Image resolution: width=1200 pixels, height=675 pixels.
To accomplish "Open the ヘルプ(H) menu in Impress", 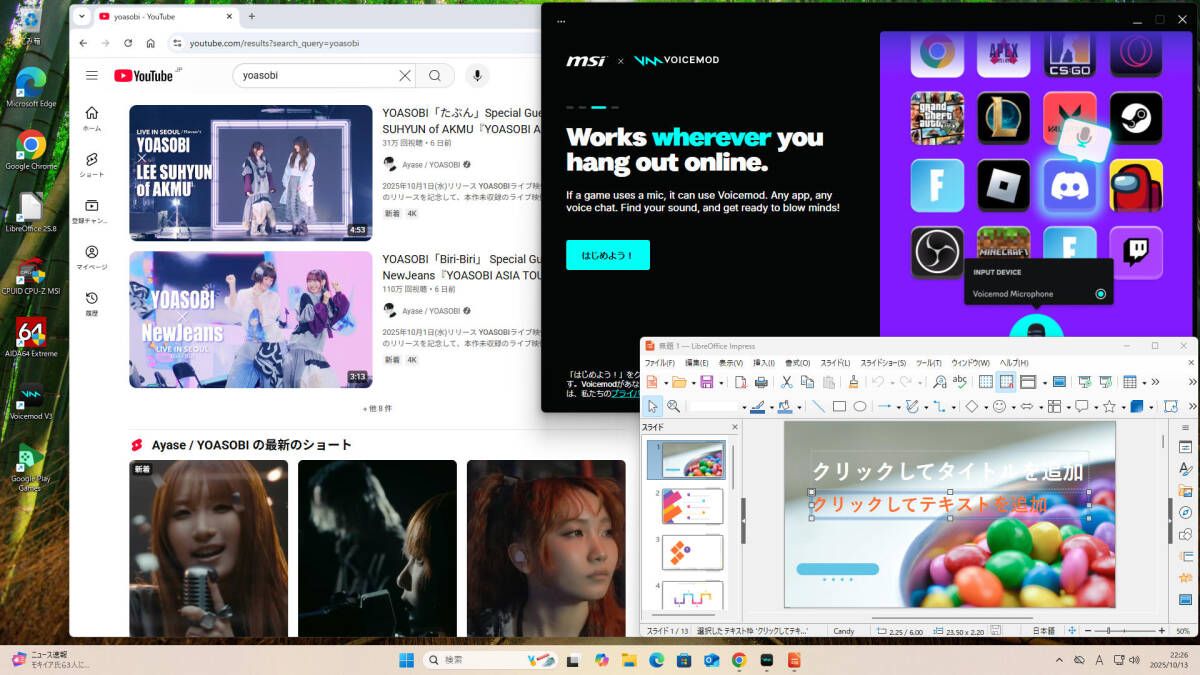I will pos(1014,362).
